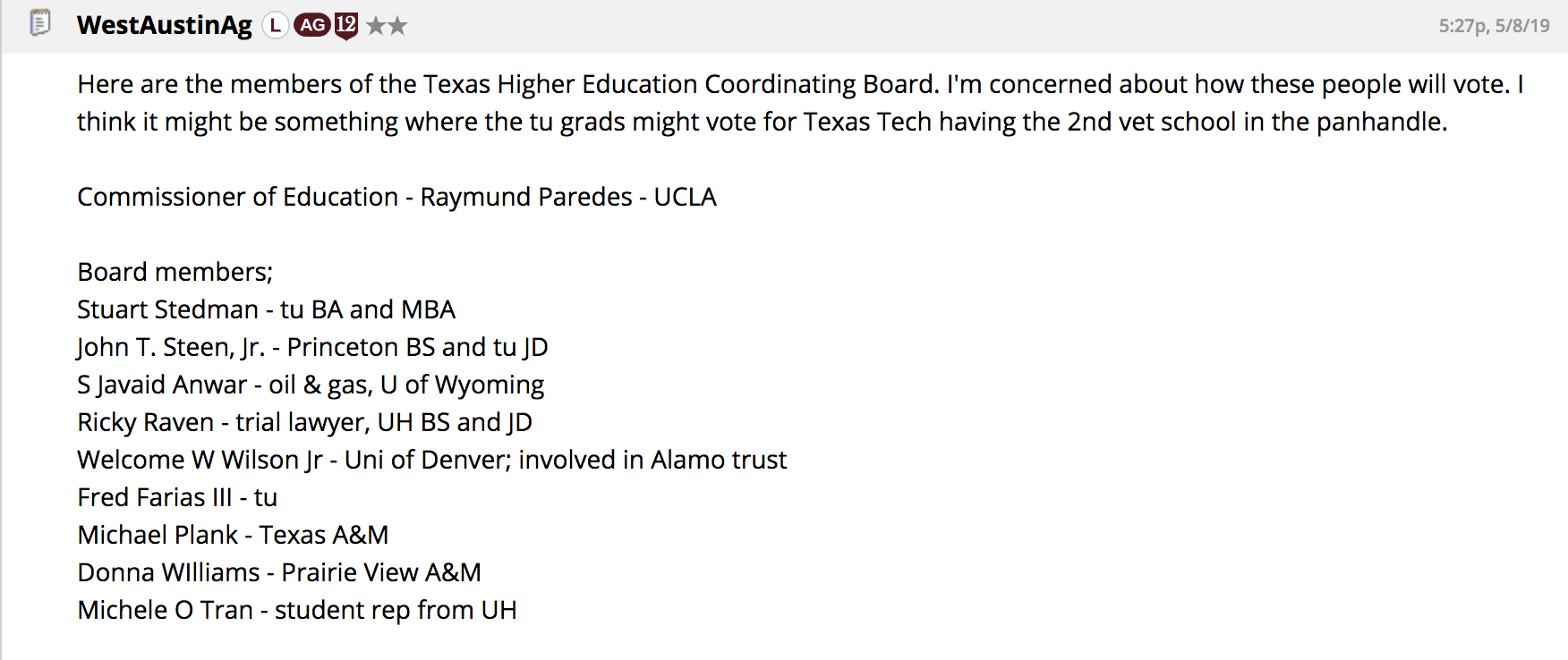Click the Michele O Tran line
Screen dimensions: 1568x660
click(297, 610)
